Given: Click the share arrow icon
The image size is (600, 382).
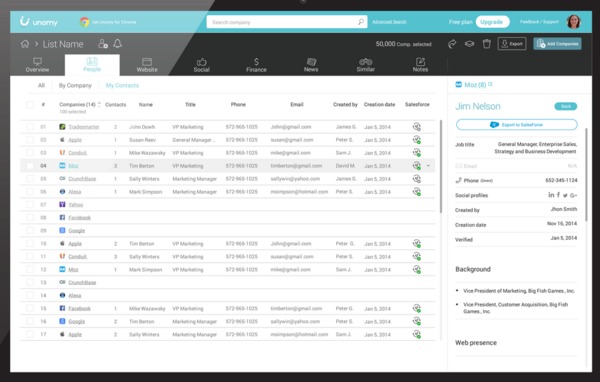Looking at the screenshot, I should point(452,44).
